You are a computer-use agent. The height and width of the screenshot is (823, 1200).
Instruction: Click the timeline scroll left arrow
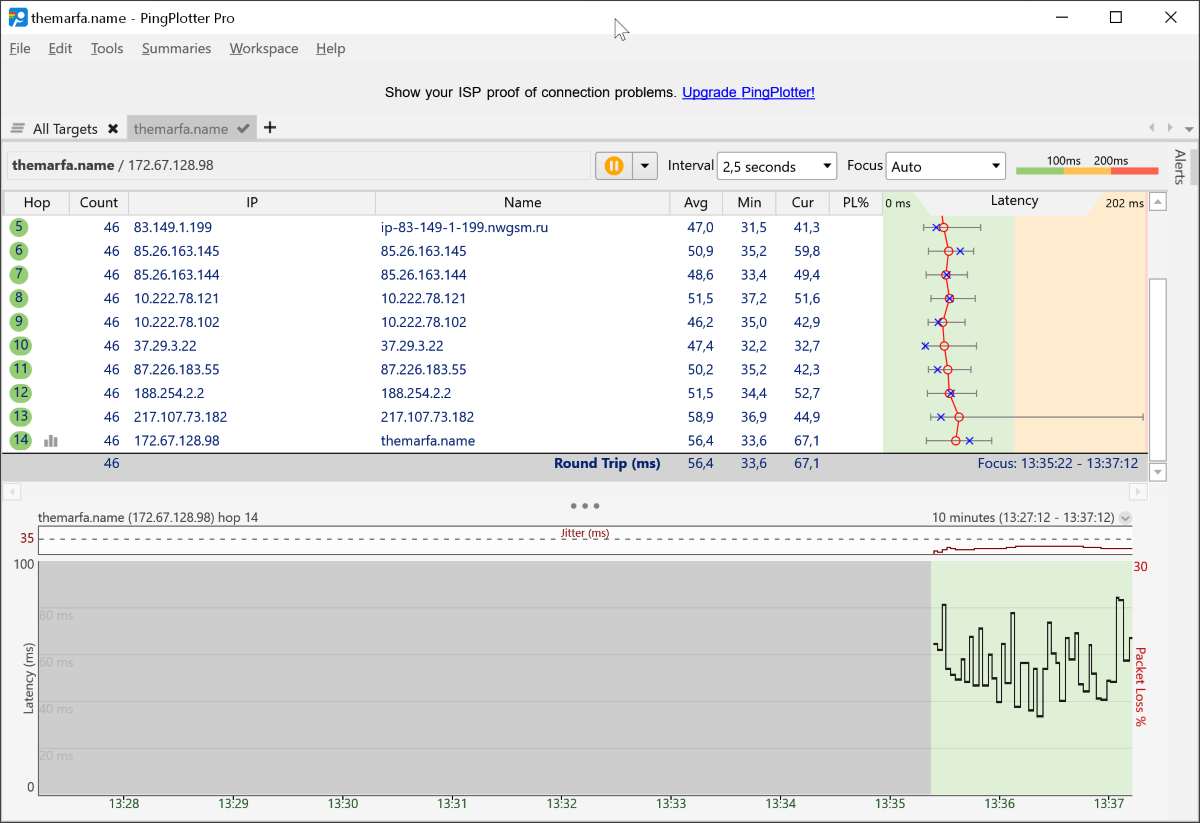12,492
